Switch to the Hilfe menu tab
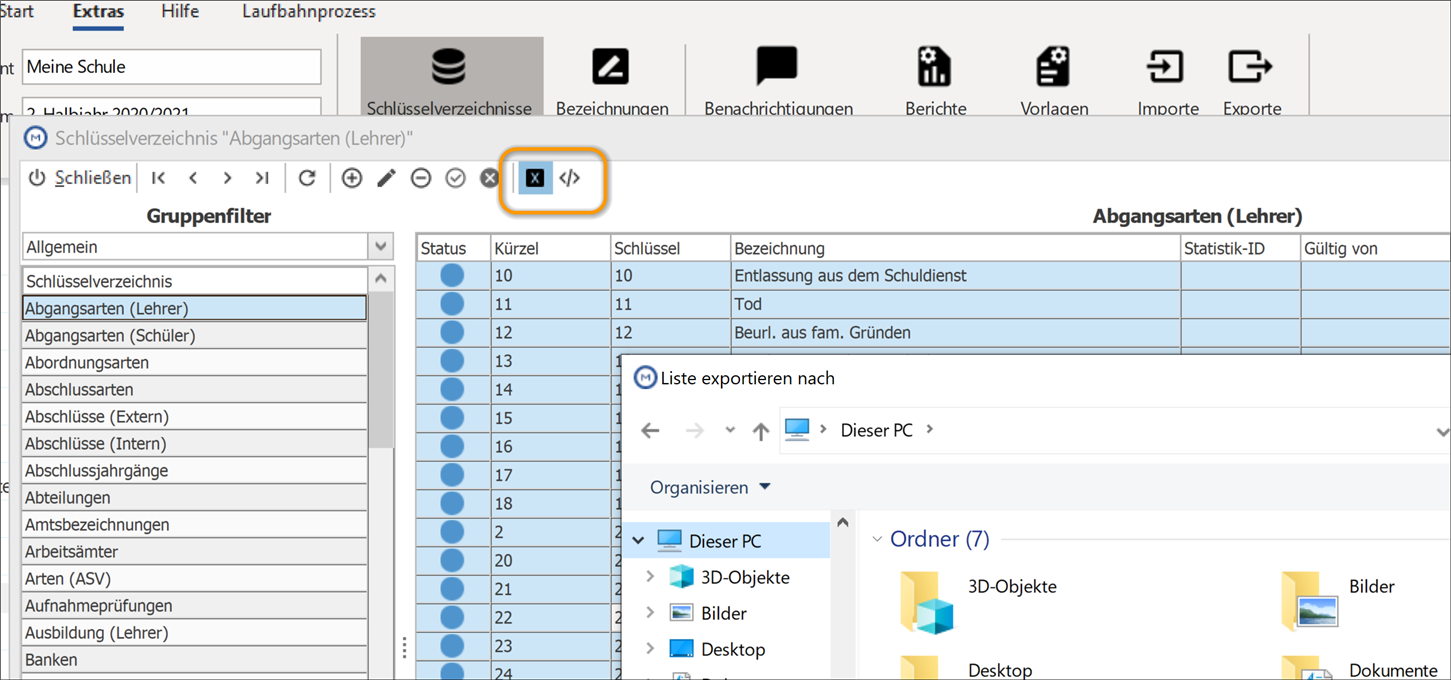Viewport: 1451px width, 680px height. click(x=180, y=12)
